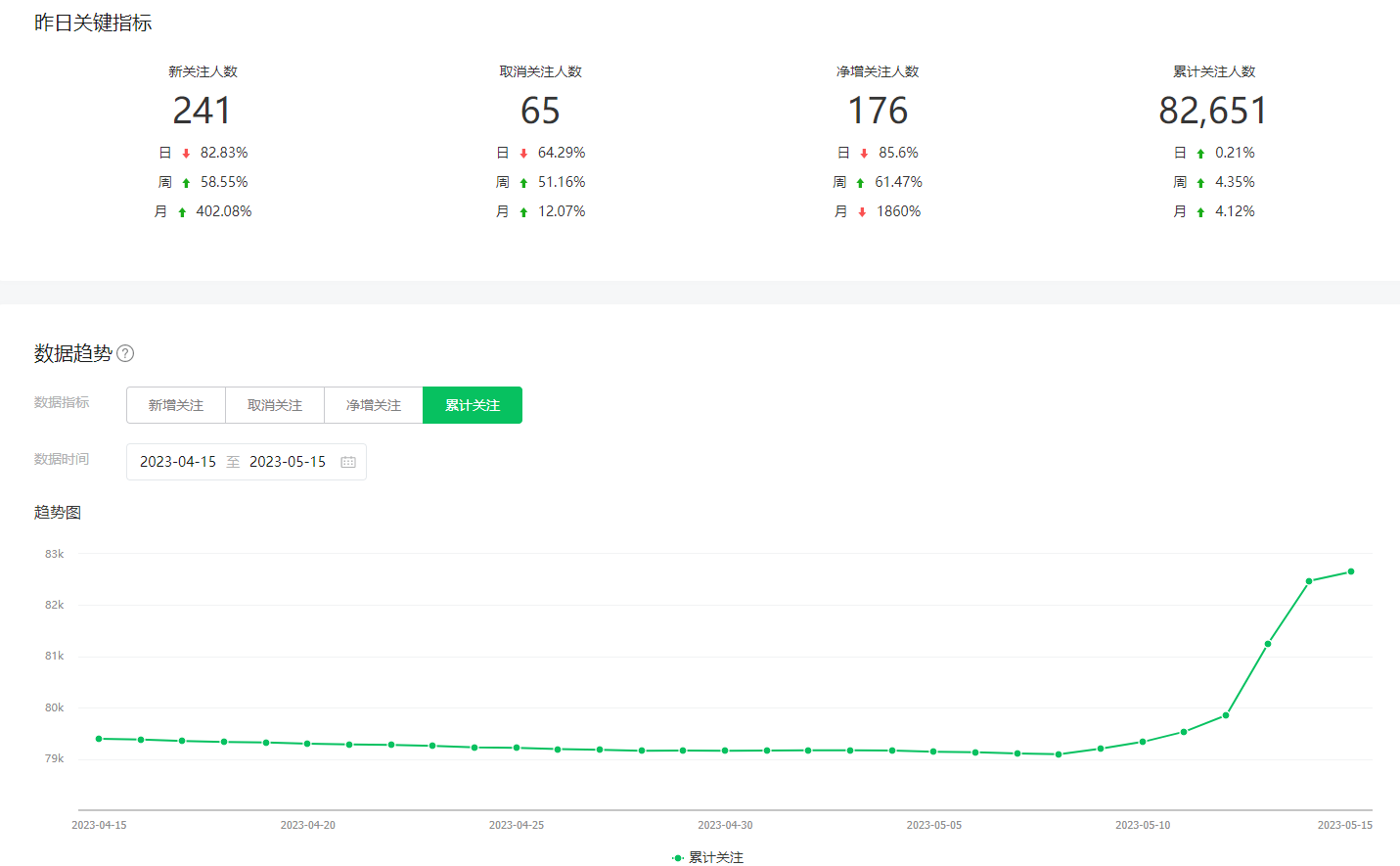This screenshot has height=866, width=1400.
Task: Select the 累计关注 green tab
Action: (x=473, y=405)
